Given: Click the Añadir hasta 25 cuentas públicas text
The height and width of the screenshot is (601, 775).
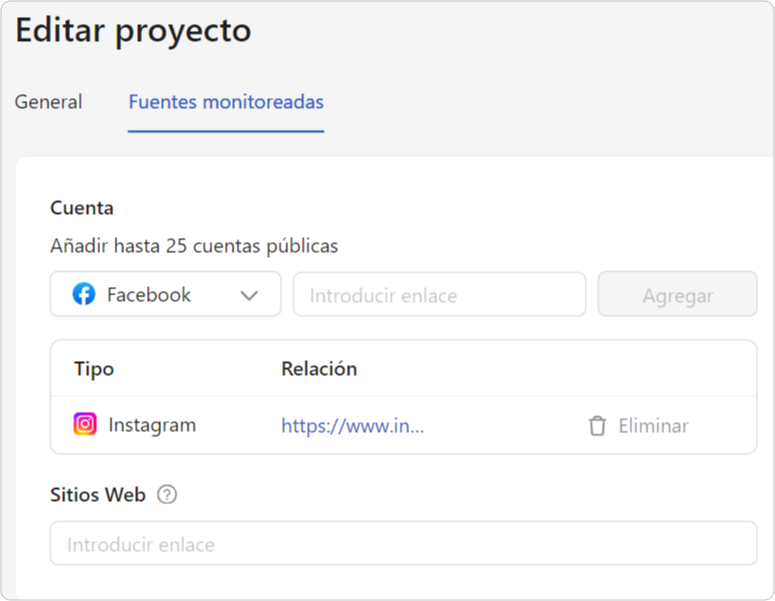Looking at the screenshot, I should pyautogui.click(x=194, y=246).
